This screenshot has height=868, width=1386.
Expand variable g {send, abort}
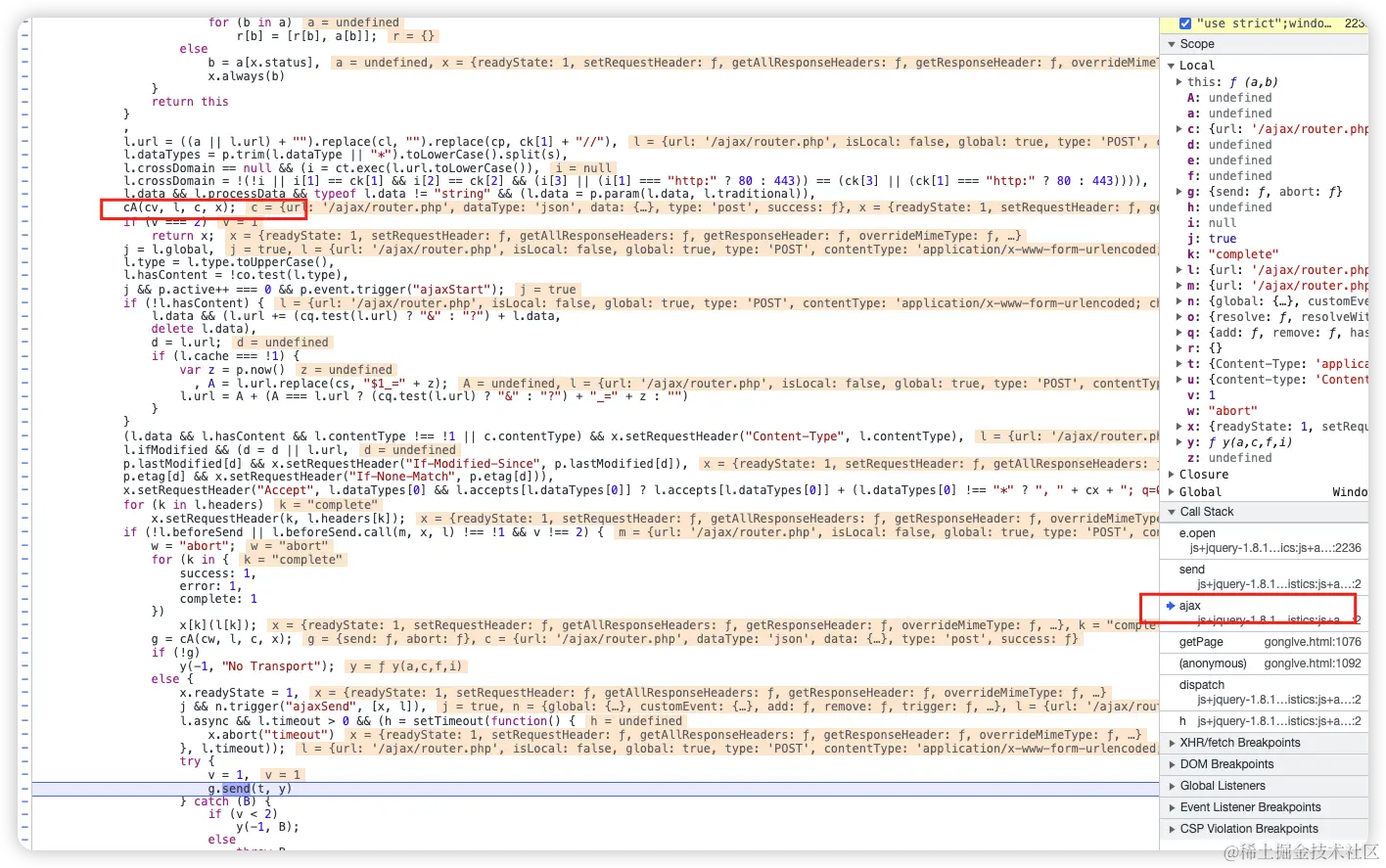(x=1179, y=192)
